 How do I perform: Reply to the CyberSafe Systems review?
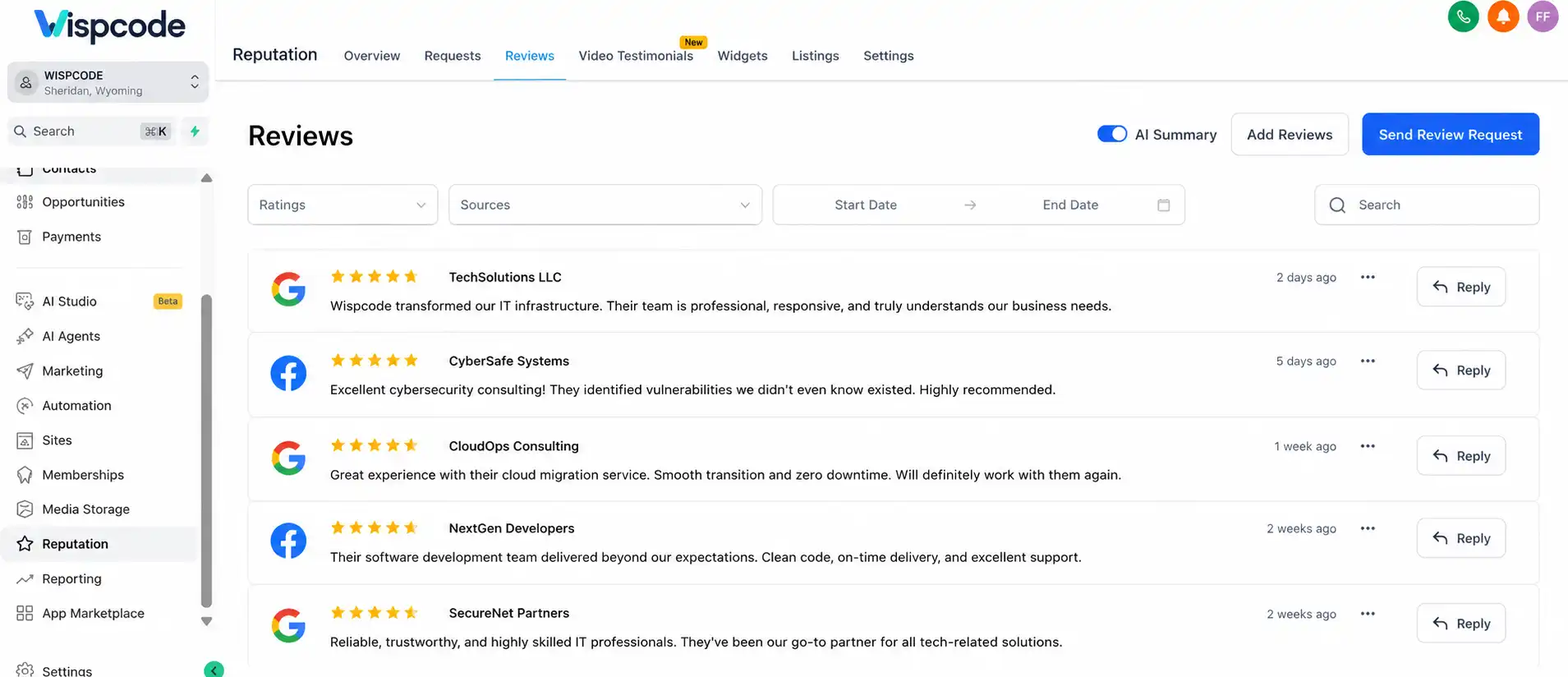[x=1461, y=371]
